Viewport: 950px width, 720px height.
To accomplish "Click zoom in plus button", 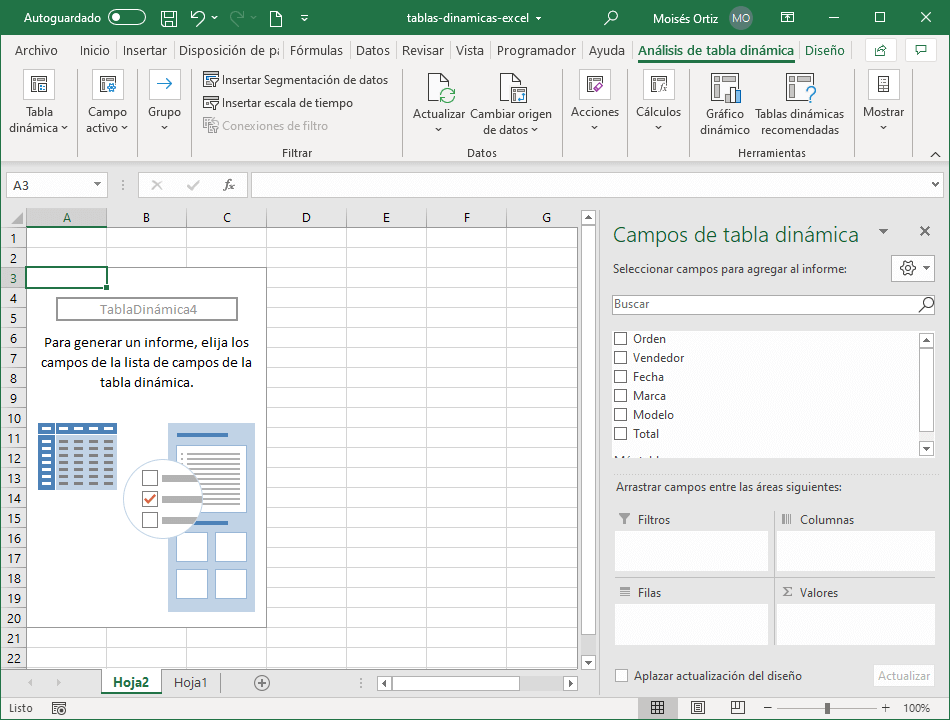I will point(886,708).
